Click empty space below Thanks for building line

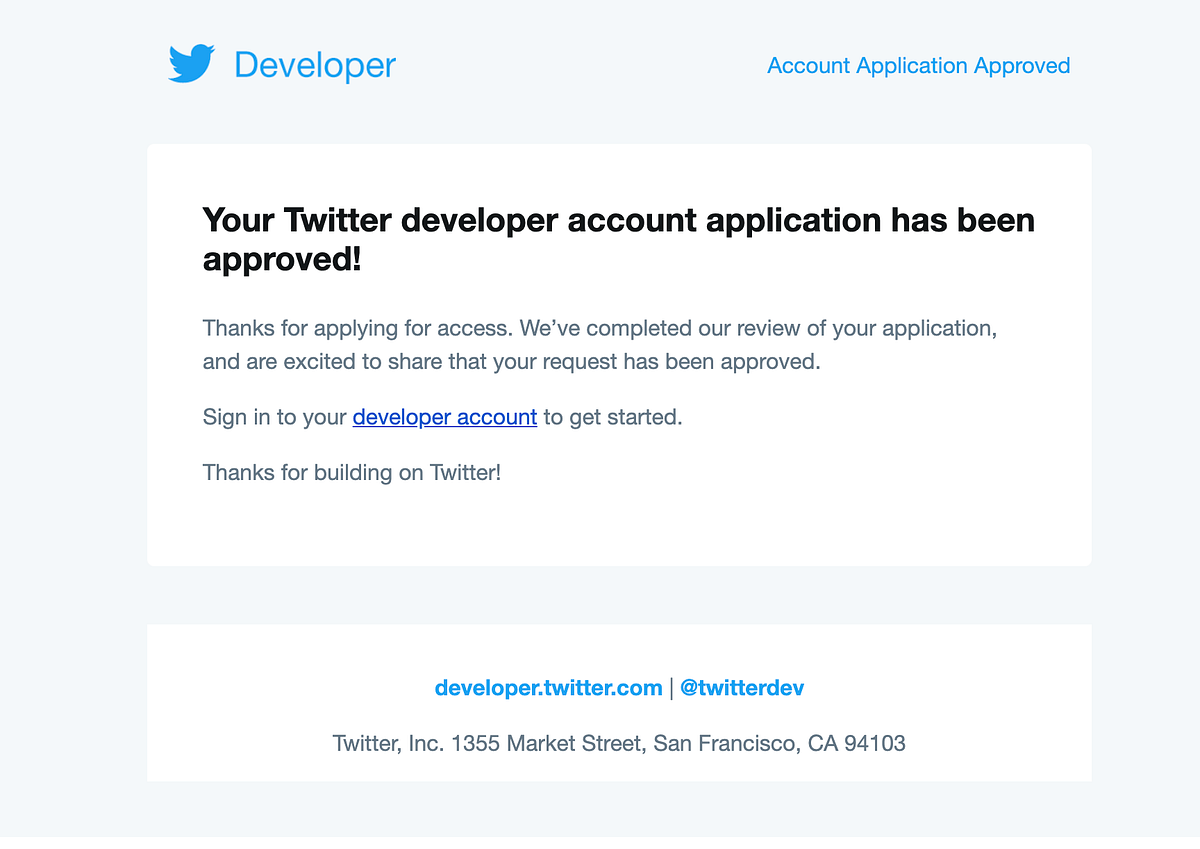[x=619, y=525]
